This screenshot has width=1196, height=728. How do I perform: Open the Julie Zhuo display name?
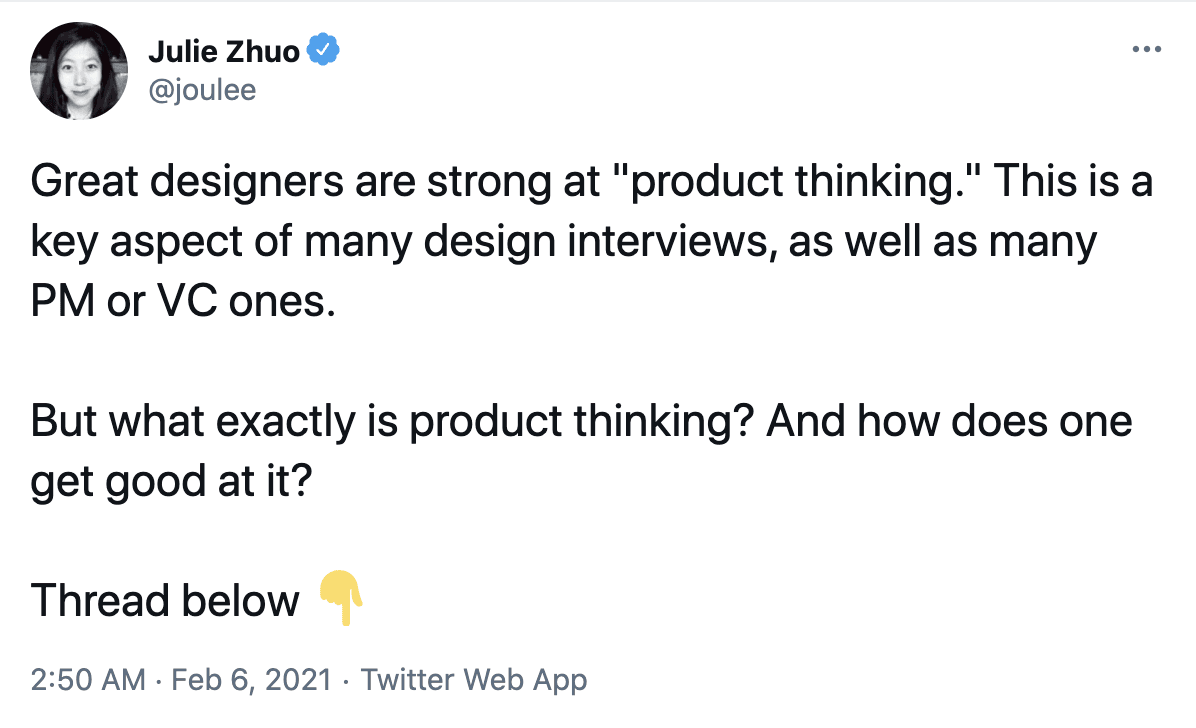[x=224, y=51]
